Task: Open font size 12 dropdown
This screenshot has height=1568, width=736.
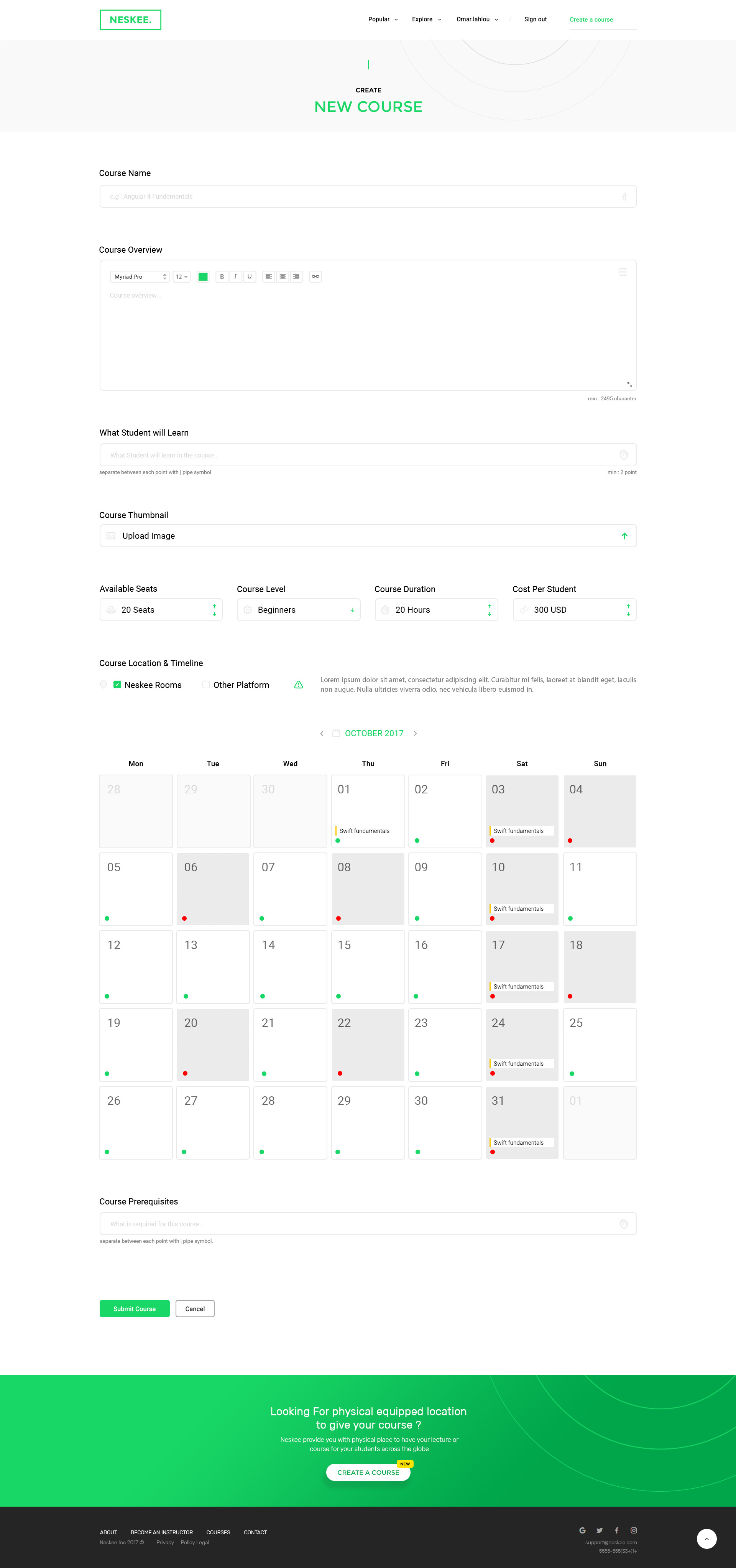Action: click(181, 276)
